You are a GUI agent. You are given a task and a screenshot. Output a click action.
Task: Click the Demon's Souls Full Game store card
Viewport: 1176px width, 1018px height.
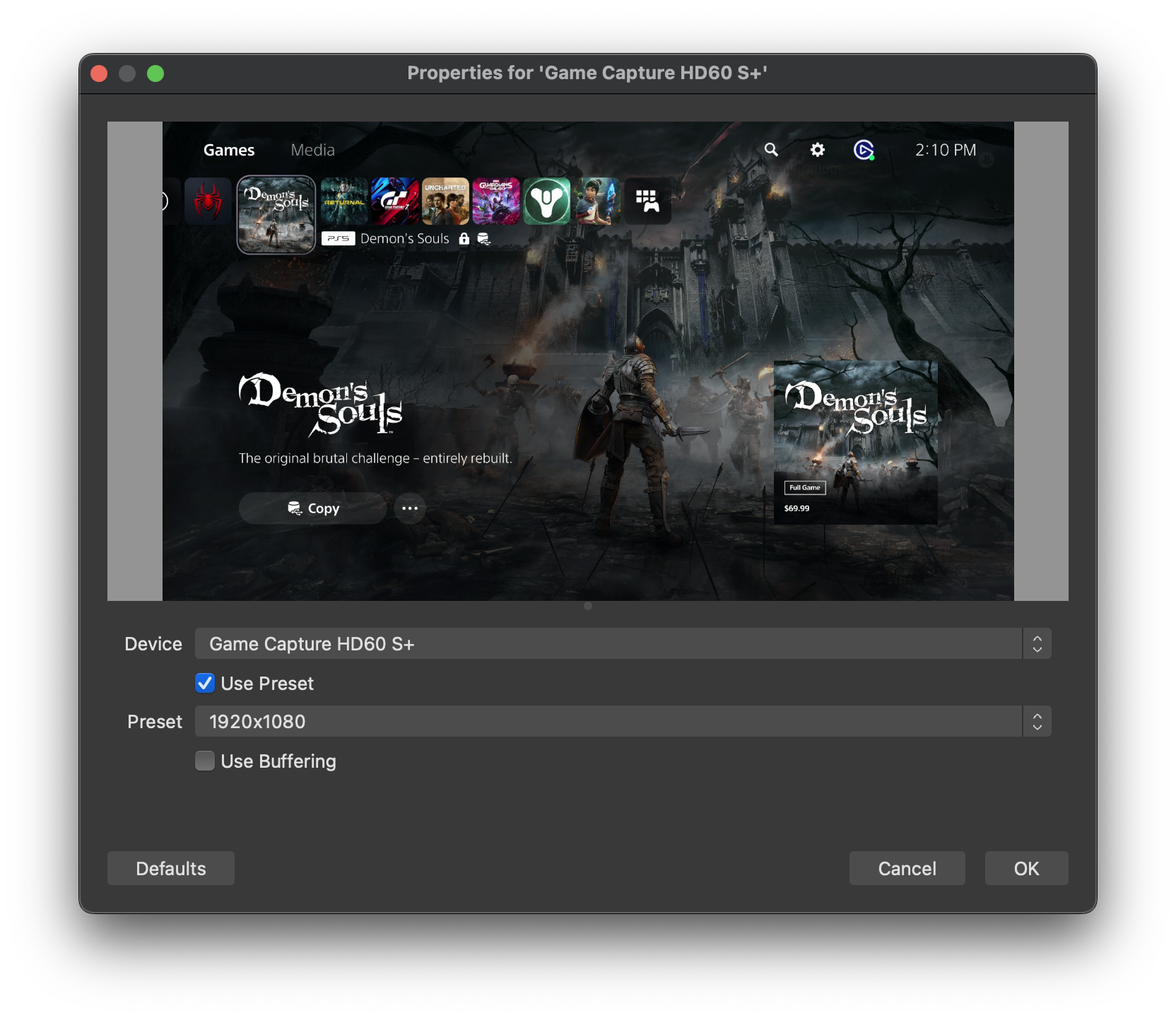[855, 443]
